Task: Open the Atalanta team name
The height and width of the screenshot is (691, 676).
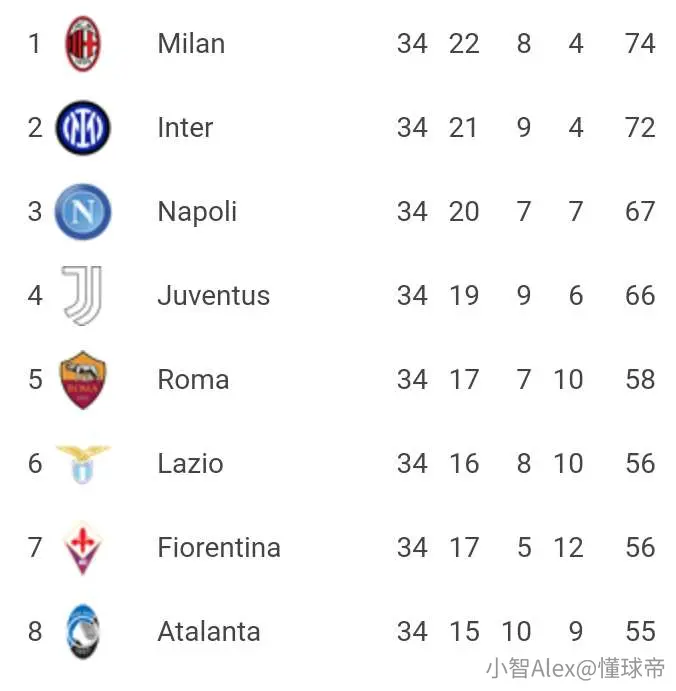Action: pos(209,632)
